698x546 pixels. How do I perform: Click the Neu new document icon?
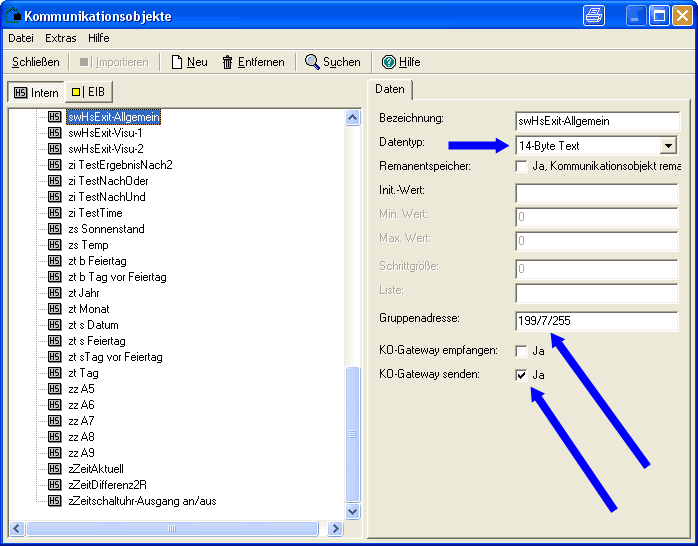[x=177, y=62]
